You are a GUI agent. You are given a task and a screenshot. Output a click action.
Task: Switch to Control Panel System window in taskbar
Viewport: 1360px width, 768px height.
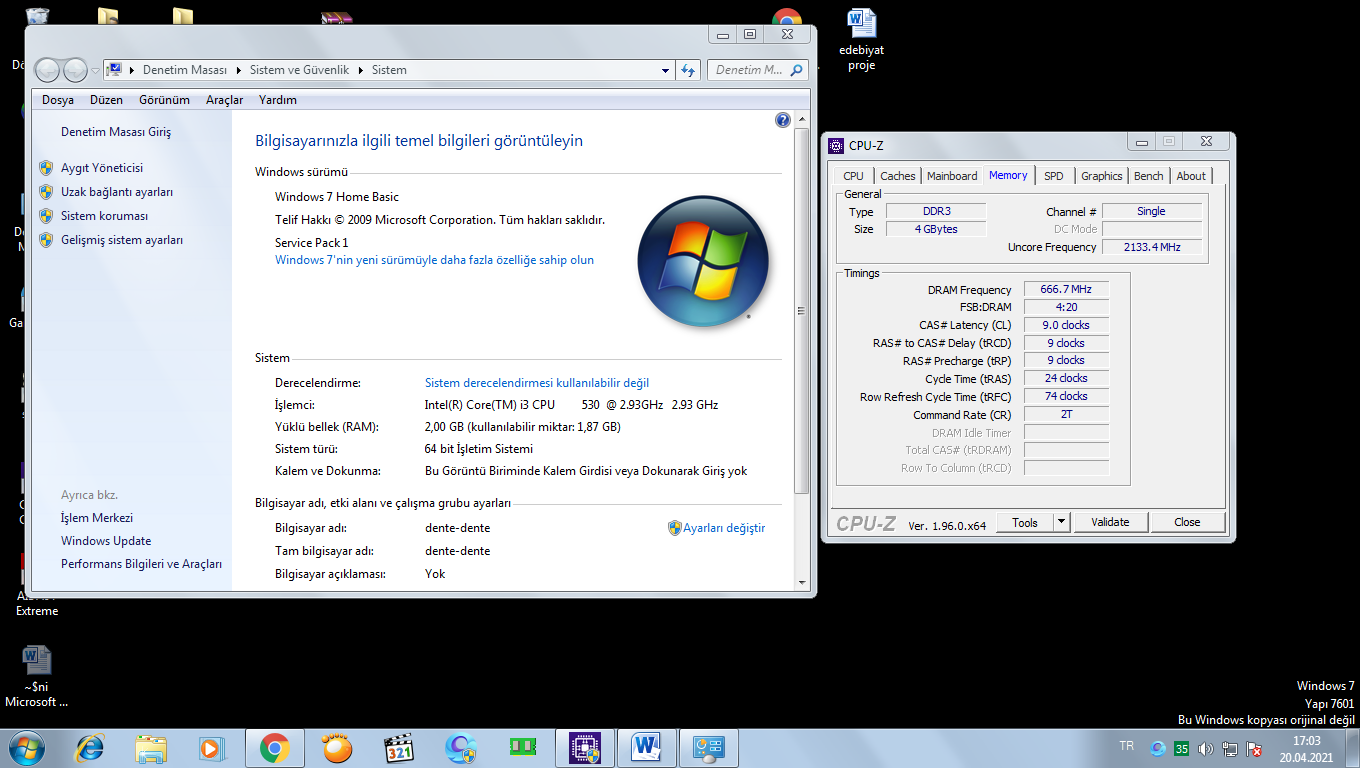[x=708, y=748]
